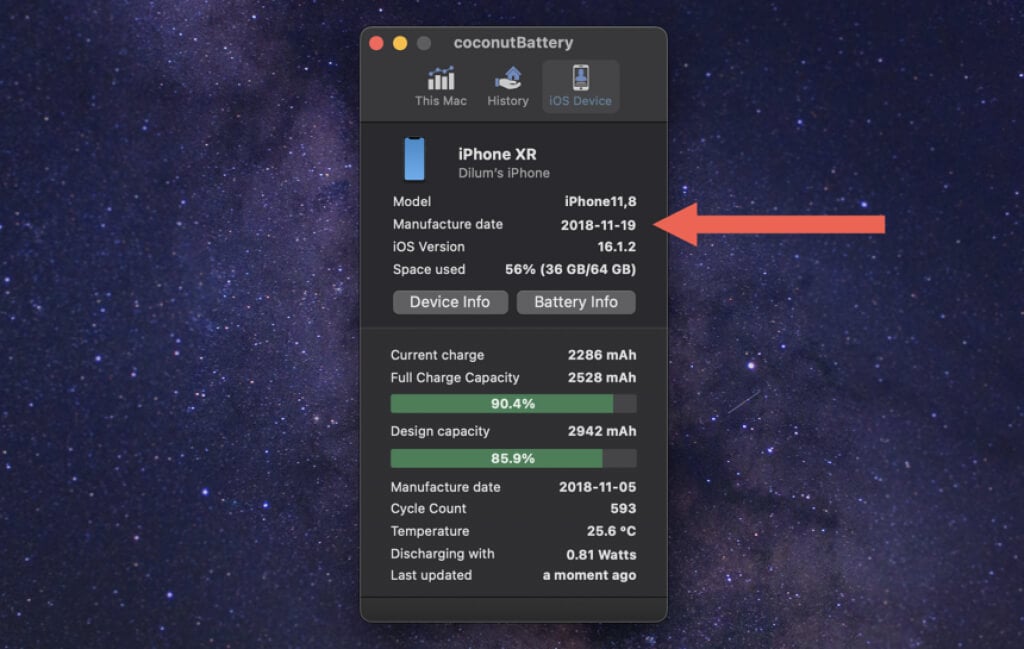1024x649 pixels.
Task: Select the device manufacture date 2018-11-19
Action: (598, 225)
